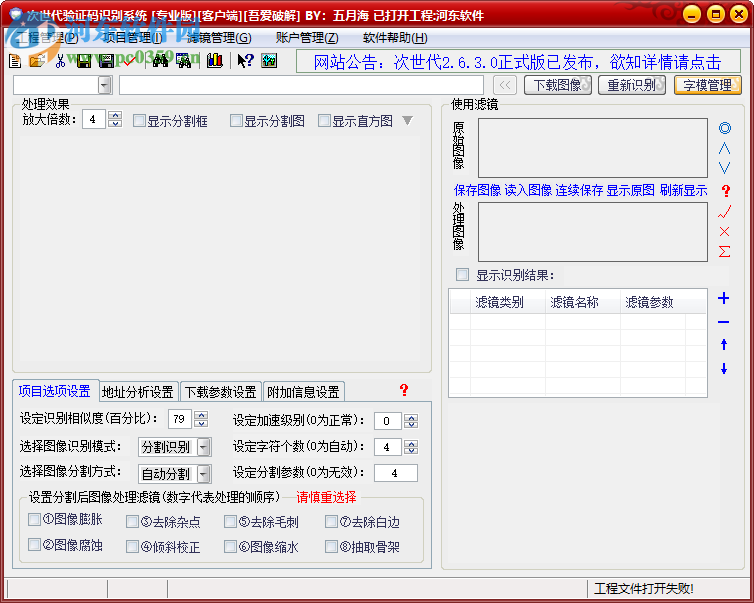Click the red X icon beside processed image
The width and height of the screenshot is (754, 603).
click(725, 232)
